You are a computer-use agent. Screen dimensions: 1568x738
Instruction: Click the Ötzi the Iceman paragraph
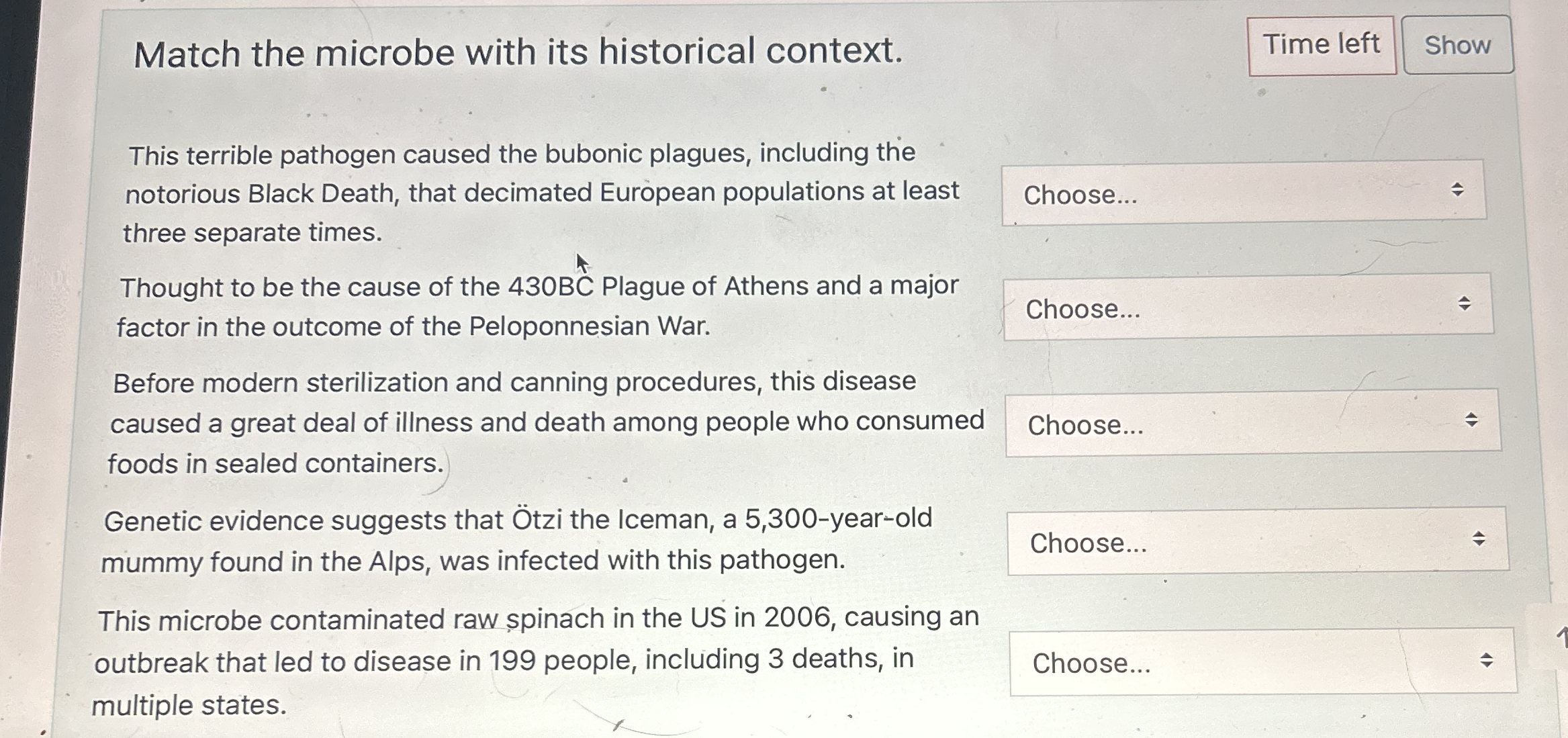(x=517, y=537)
